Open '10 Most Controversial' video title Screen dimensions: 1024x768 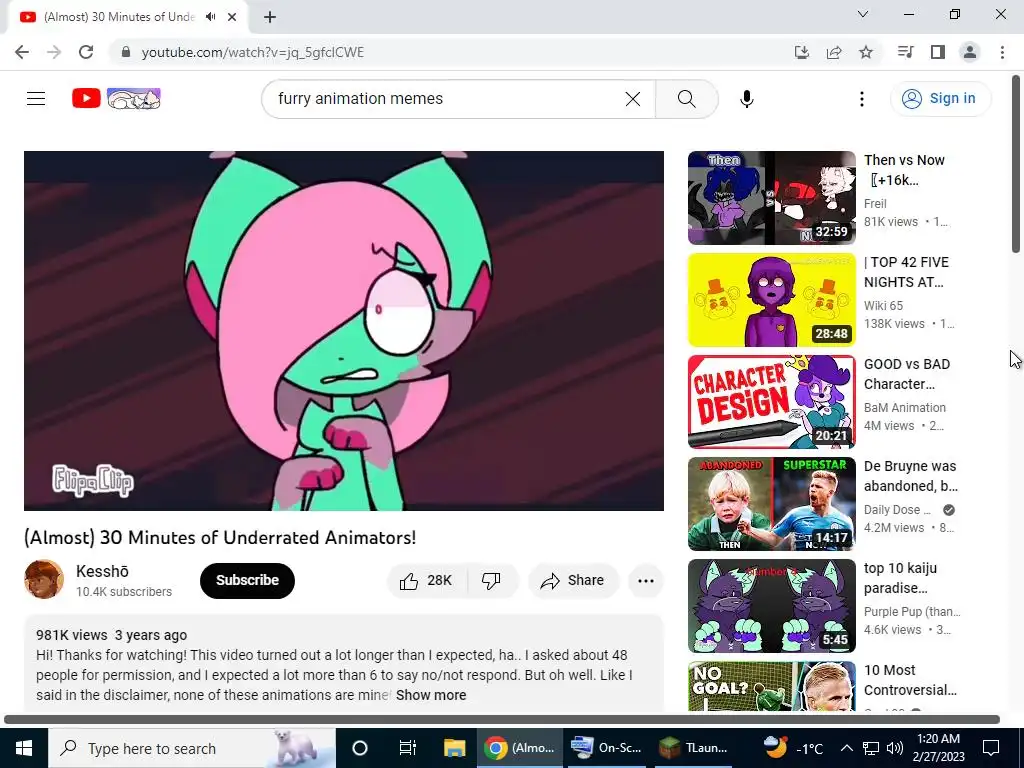(910, 680)
